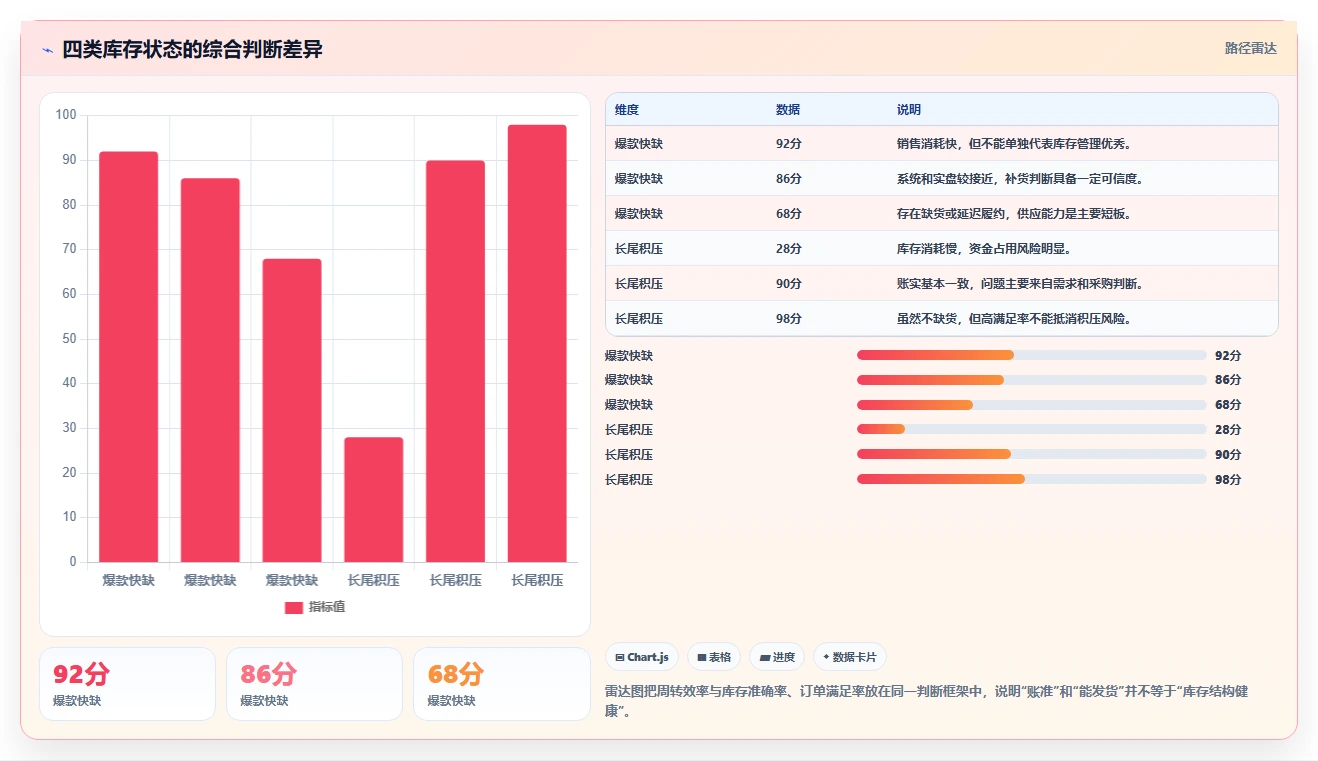Select the 进度 chip
The height and width of the screenshot is (761, 1318).
tap(778, 657)
